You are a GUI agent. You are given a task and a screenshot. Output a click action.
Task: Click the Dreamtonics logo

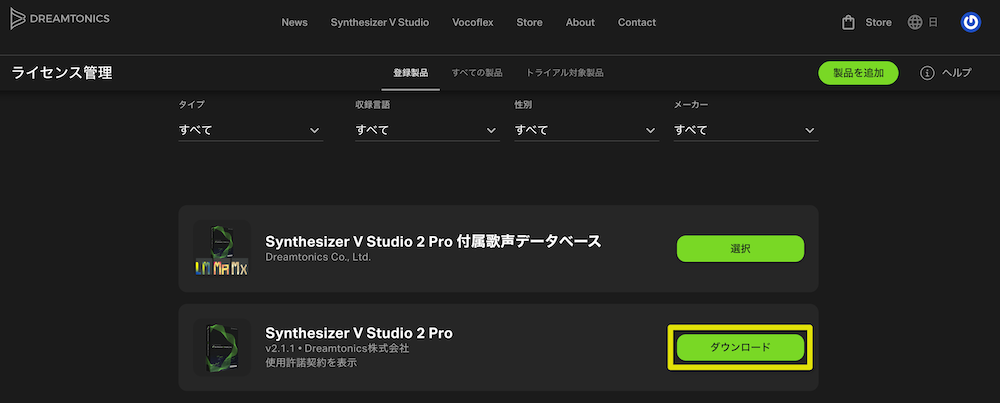59,19
